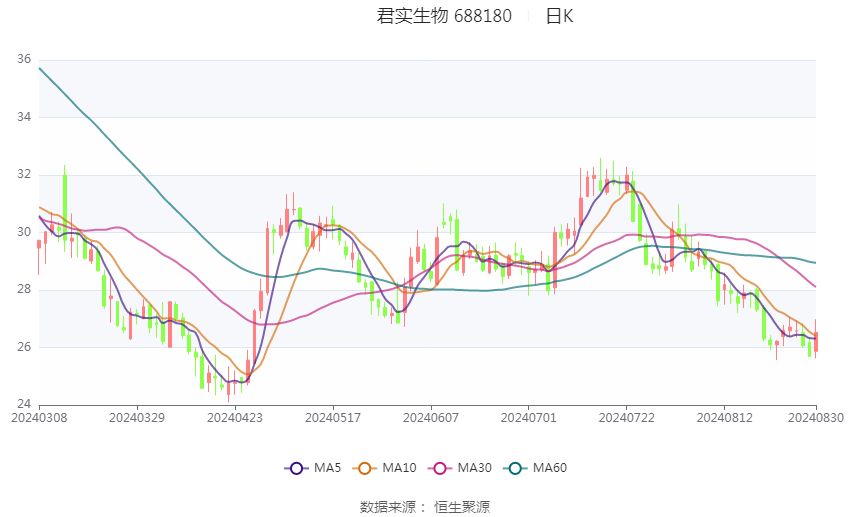Toggle the MA5 legend series

(313, 468)
